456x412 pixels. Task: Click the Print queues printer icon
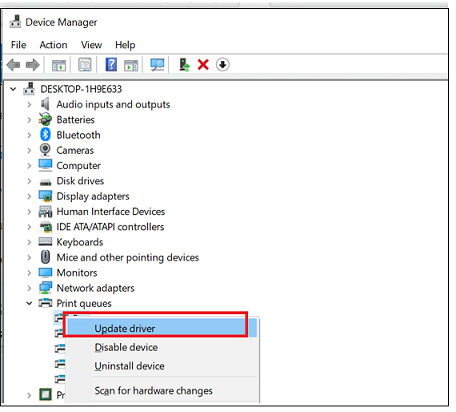coord(45,303)
